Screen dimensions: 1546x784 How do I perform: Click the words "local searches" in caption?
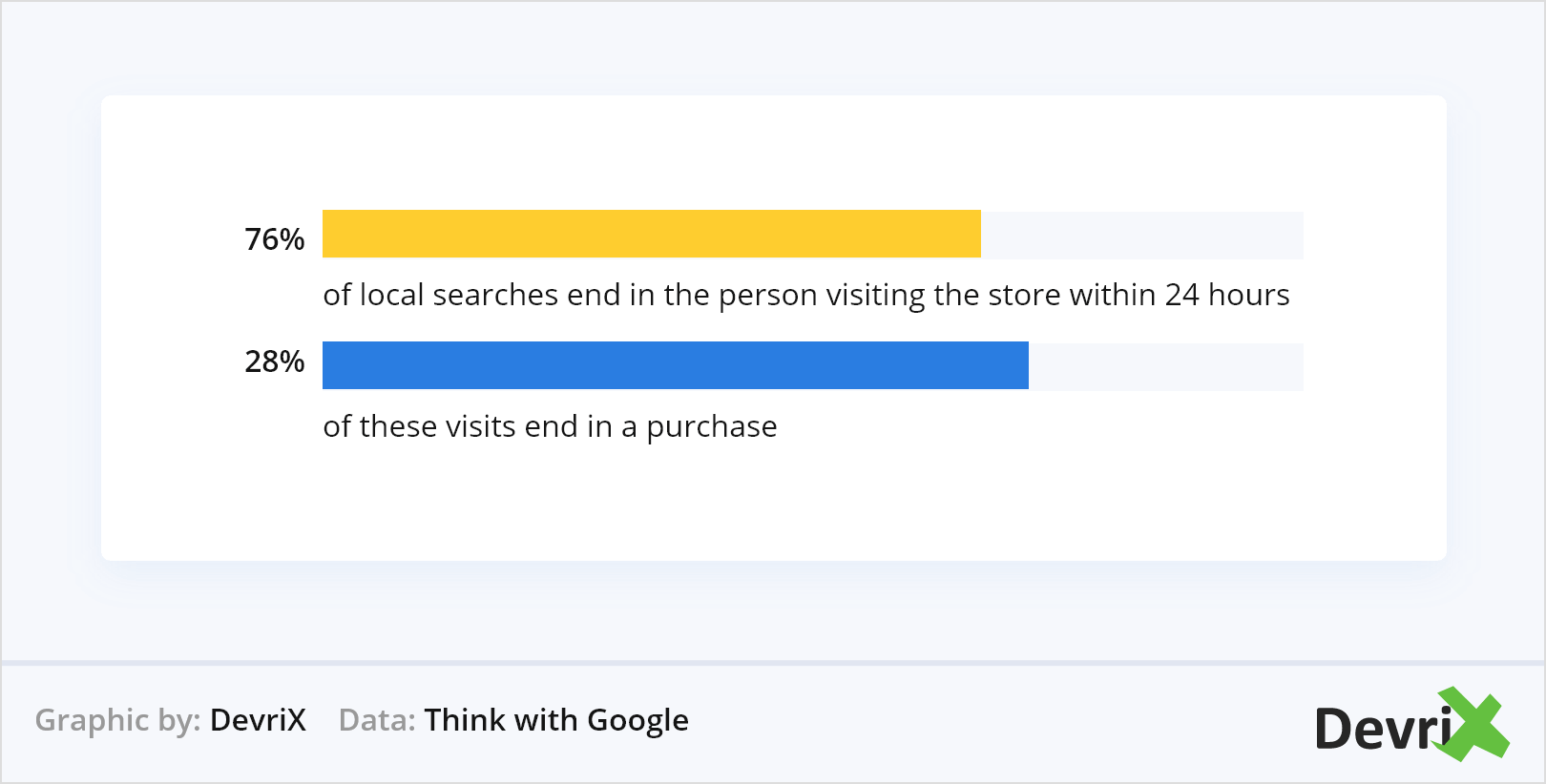(x=459, y=295)
